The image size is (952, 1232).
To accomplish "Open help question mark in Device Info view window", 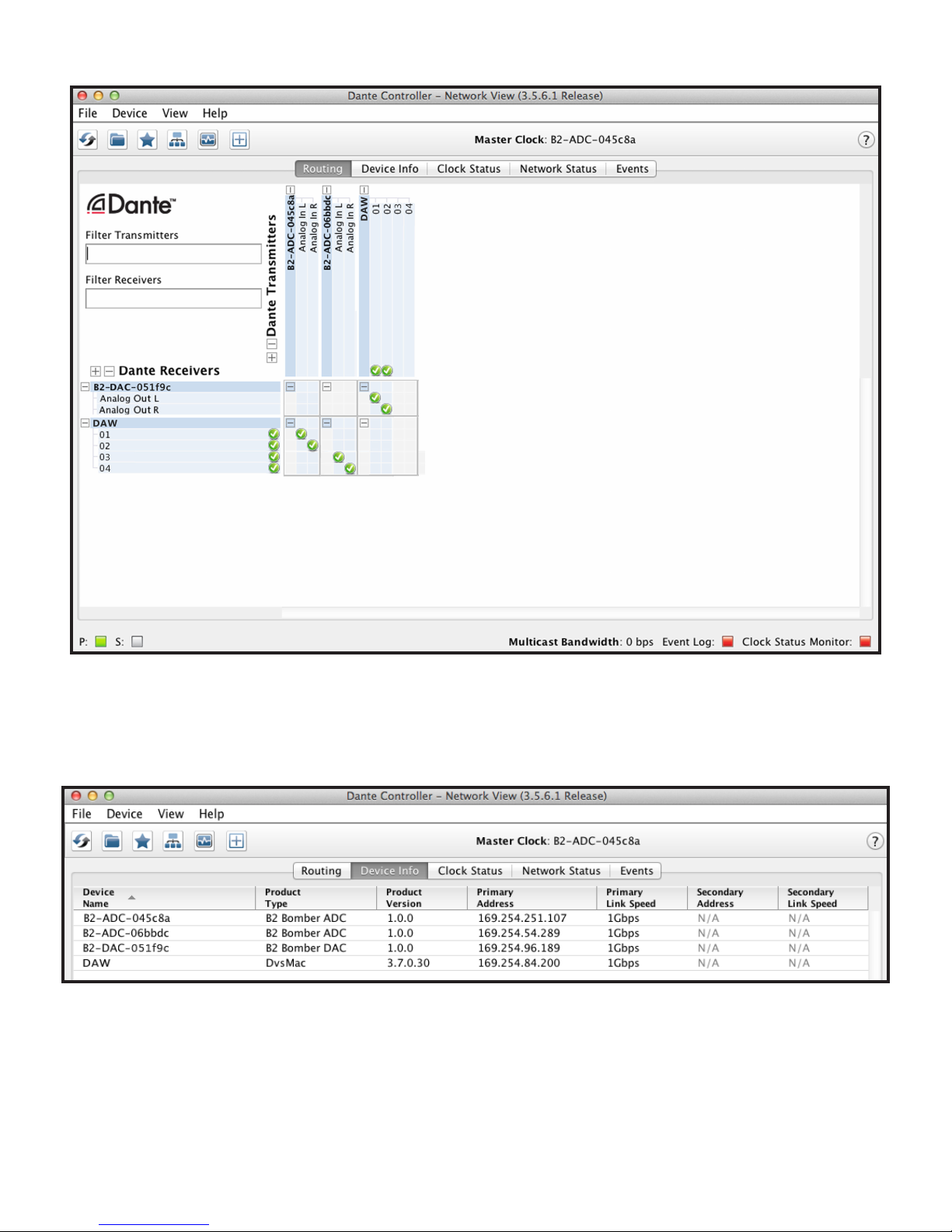I will click(875, 841).
